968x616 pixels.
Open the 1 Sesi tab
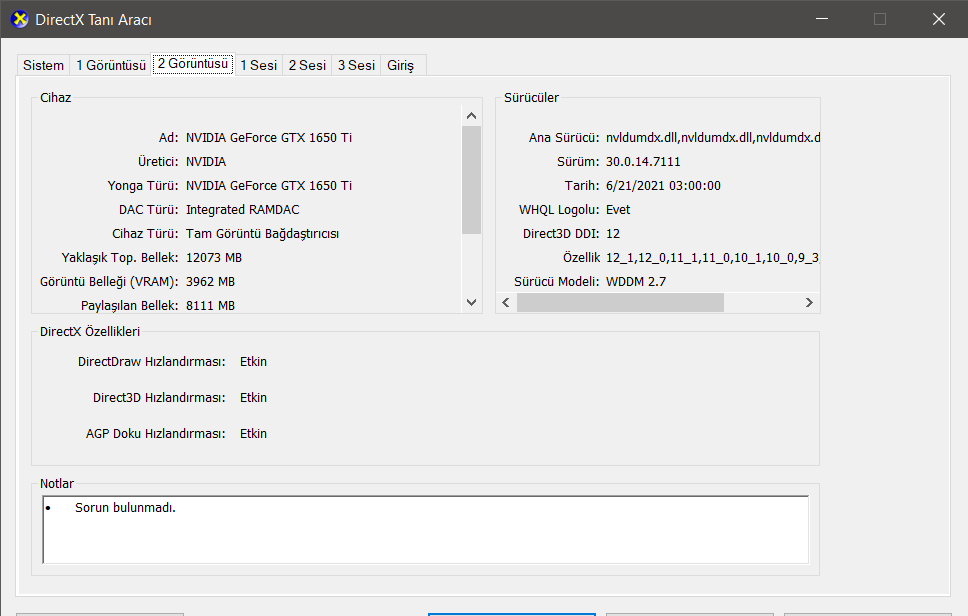(x=259, y=65)
